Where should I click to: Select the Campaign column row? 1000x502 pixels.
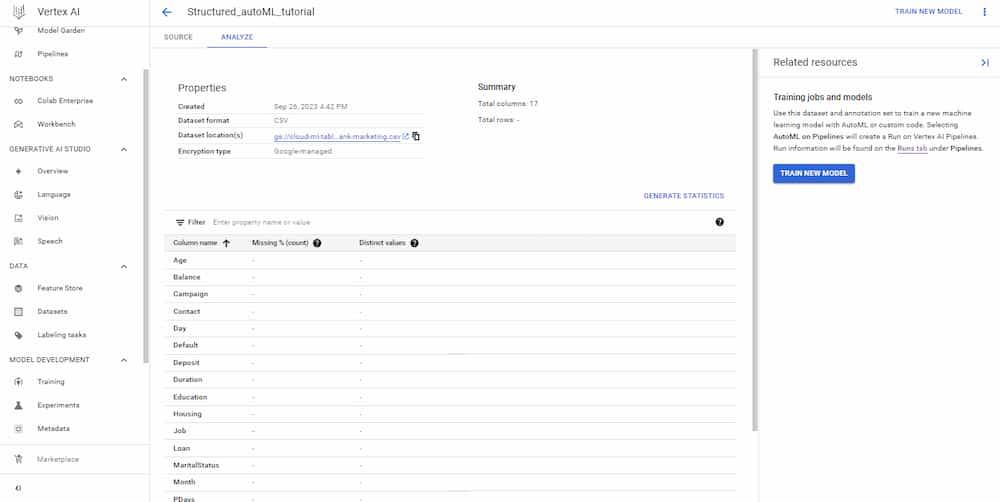pyautogui.click(x=450, y=294)
